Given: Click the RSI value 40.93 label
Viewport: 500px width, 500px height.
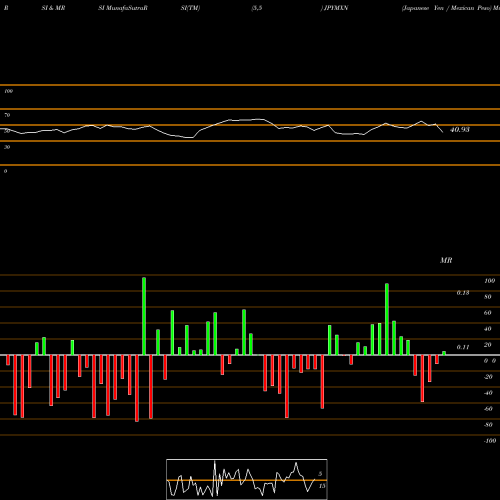Looking at the screenshot, I should coord(460,130).
